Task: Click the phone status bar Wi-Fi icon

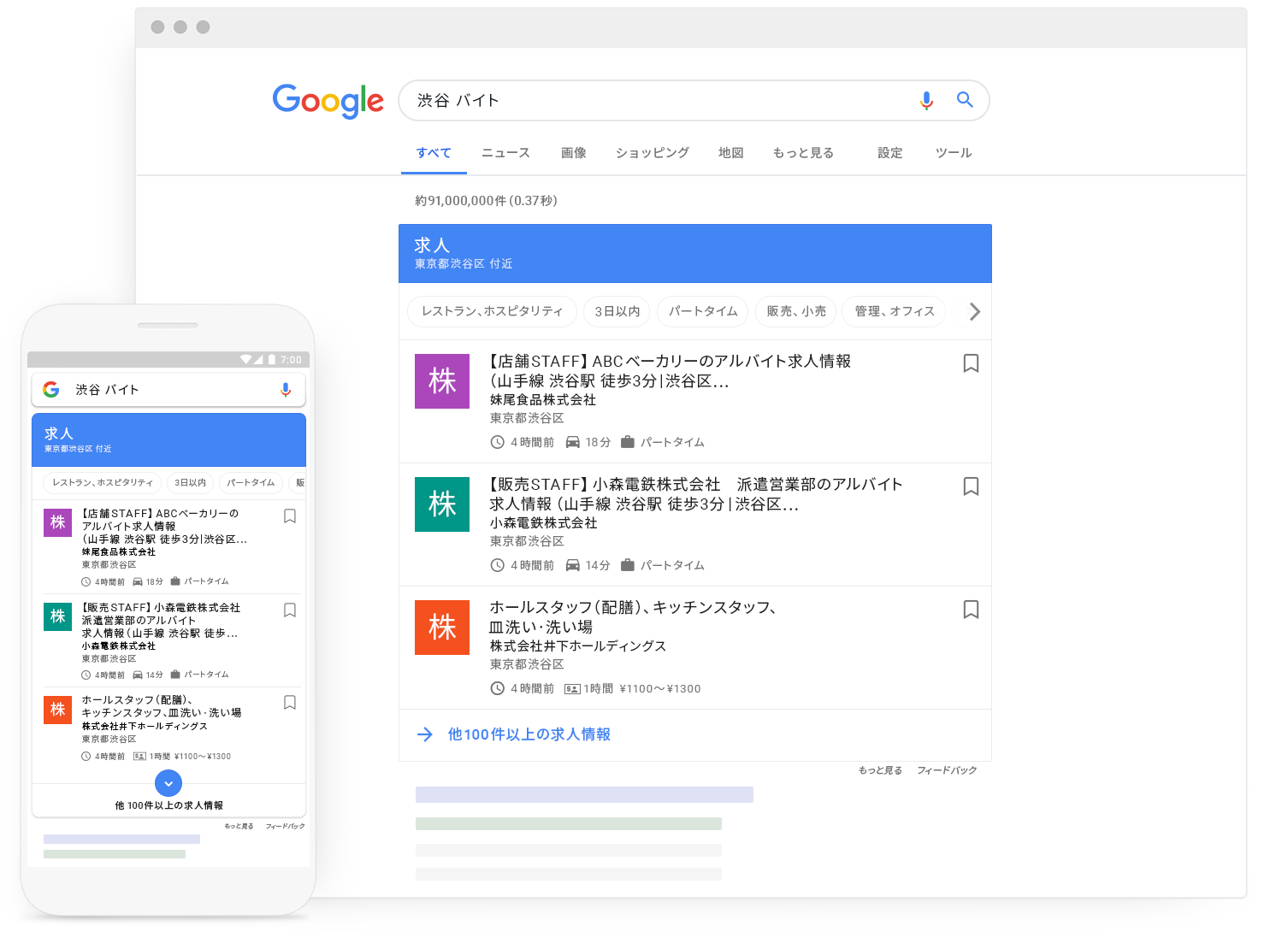Action: pyautogui.click(x=246, y=360)
